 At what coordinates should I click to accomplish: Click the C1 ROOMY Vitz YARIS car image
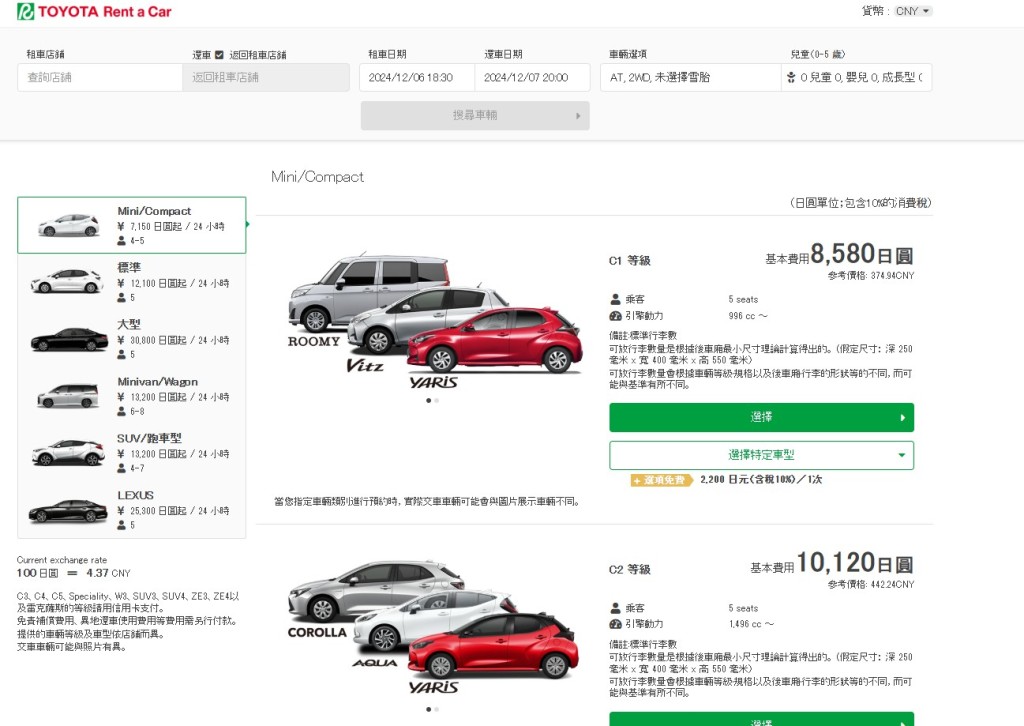pos(435,323)
